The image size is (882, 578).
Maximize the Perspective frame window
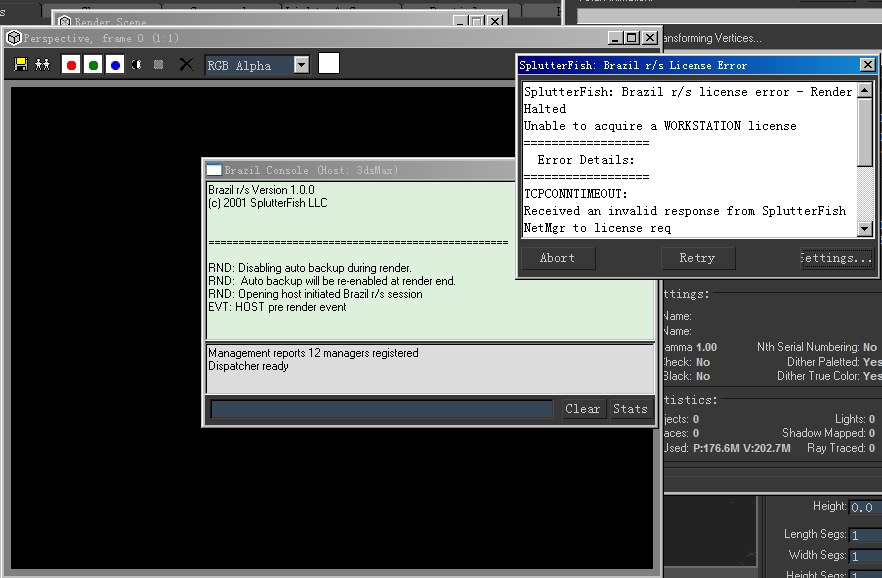tap(632, 38)
